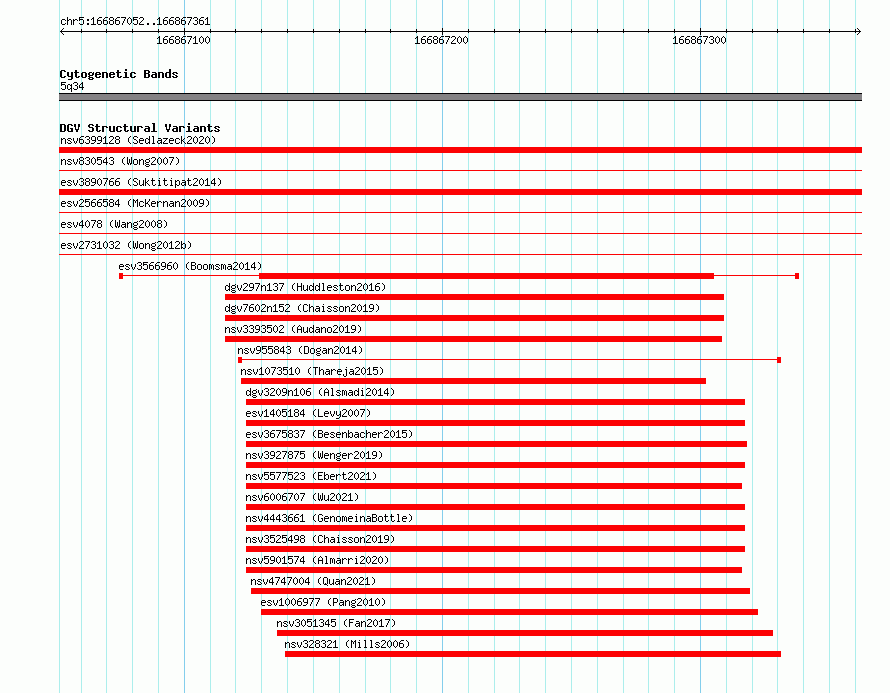Select the 5q34 band label
Screen dimensions: 890x693
(x=72, y=86)
